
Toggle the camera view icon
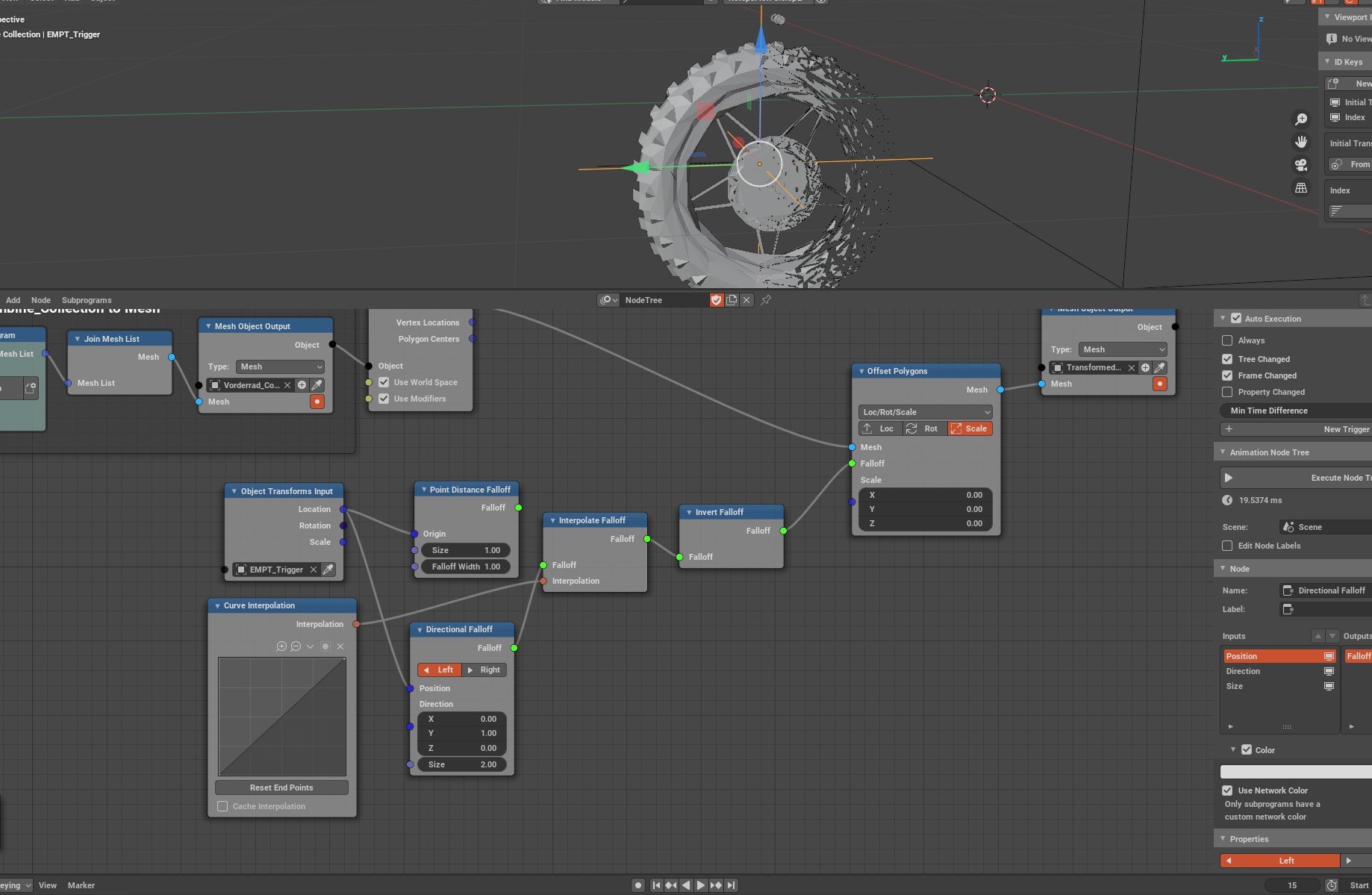coord(1301,165)
